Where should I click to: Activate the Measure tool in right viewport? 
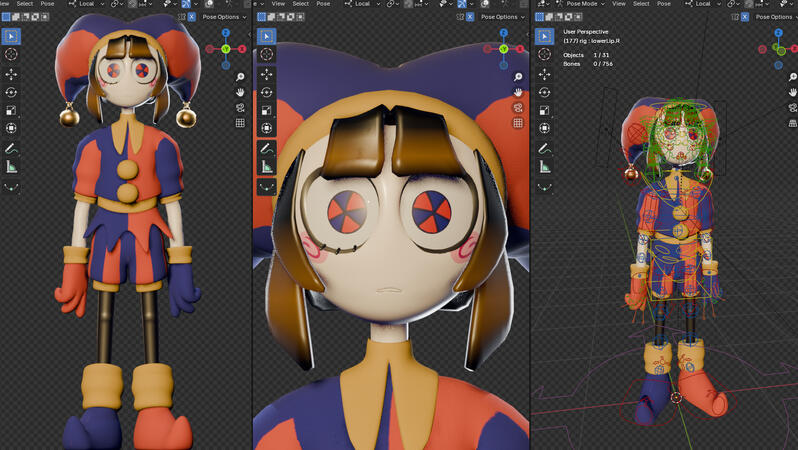click(x=544, y=166)
